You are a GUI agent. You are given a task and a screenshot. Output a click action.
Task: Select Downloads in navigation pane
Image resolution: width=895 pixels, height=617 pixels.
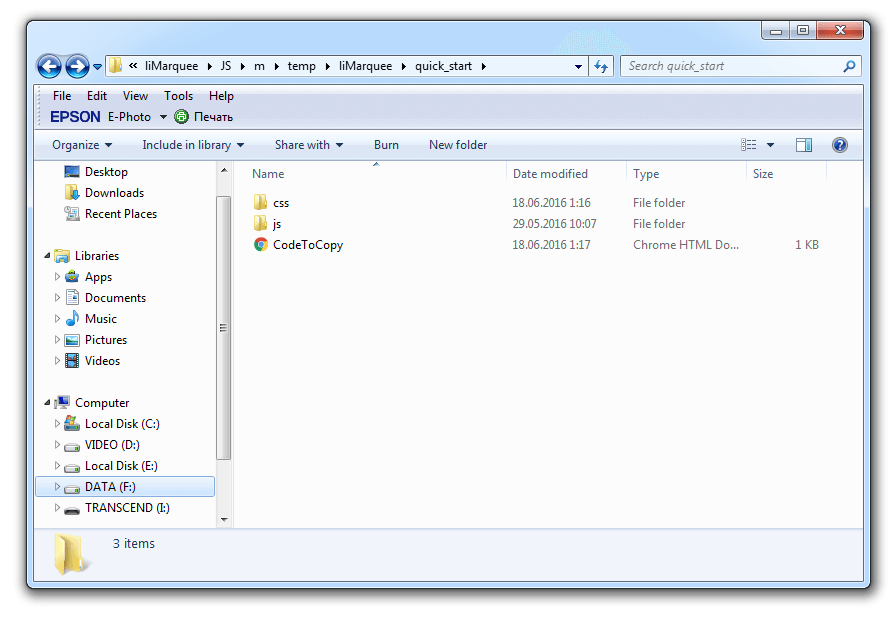coord(114,193)
